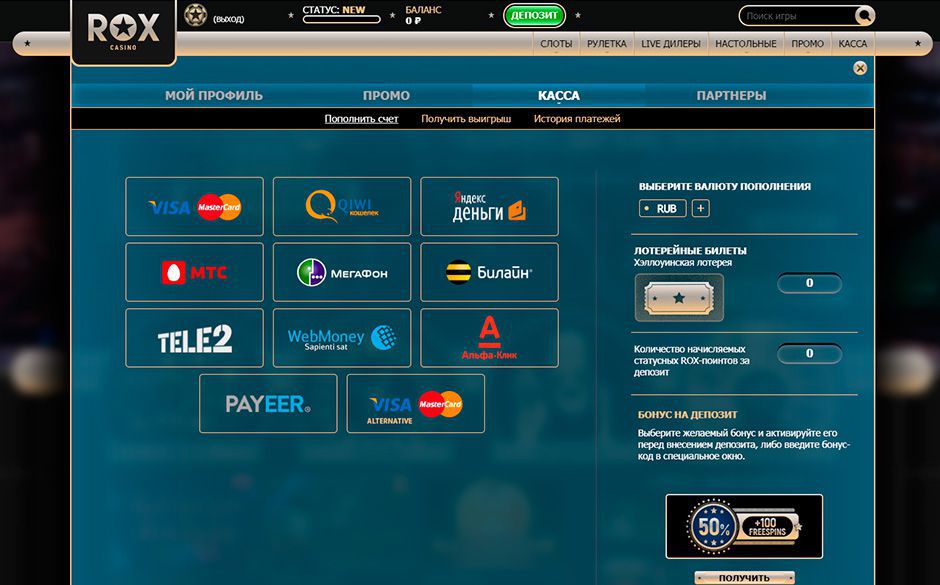
Task: Select the RUB currency option
Action: [662, 209]
